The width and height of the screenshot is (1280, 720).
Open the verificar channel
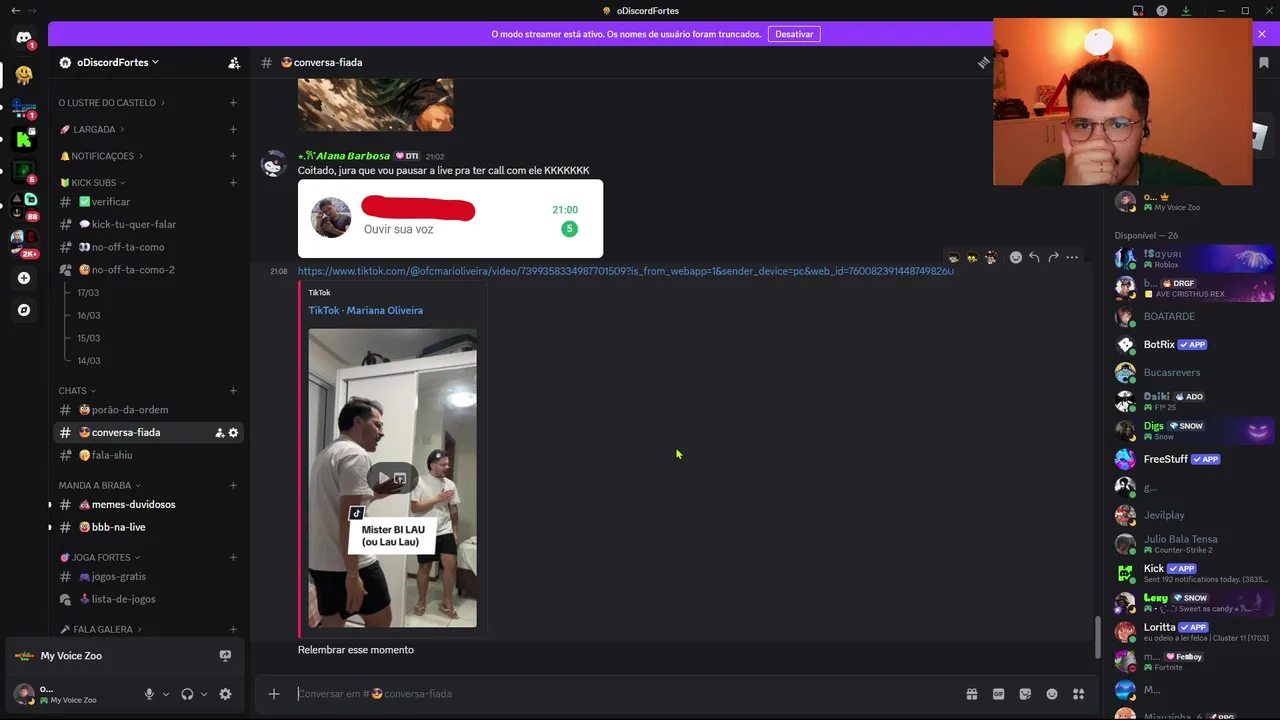click(x=148, y=202)
